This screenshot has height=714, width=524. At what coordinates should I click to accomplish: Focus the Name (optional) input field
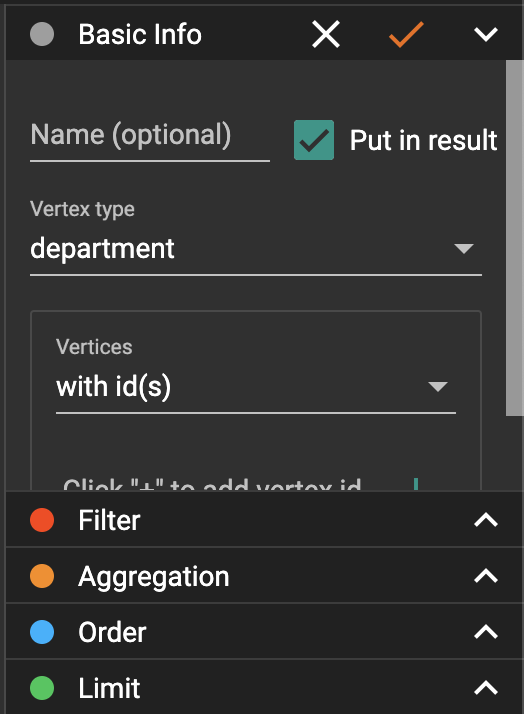coord(150,137)
